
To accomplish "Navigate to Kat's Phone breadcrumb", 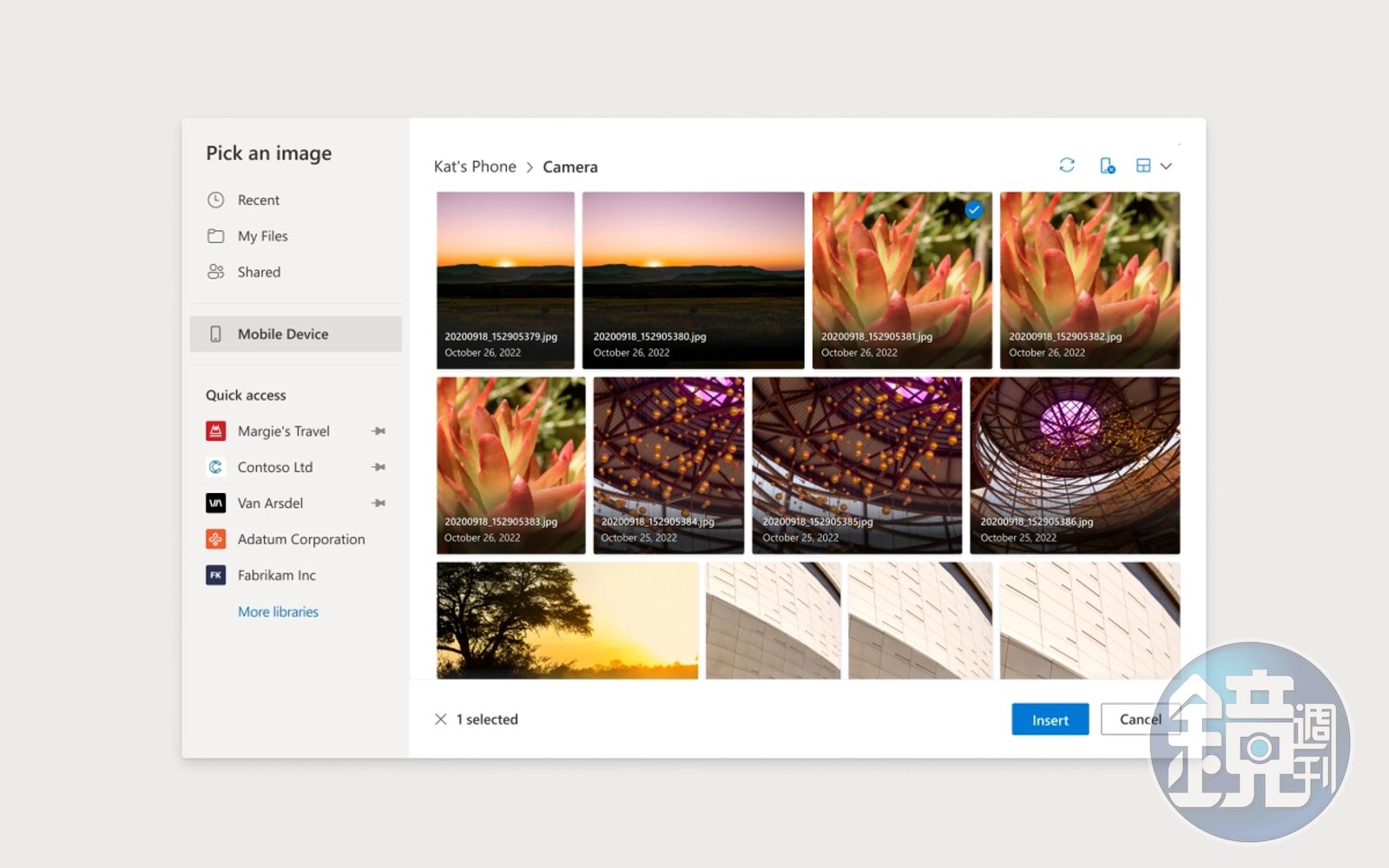I will click(475, 167).
